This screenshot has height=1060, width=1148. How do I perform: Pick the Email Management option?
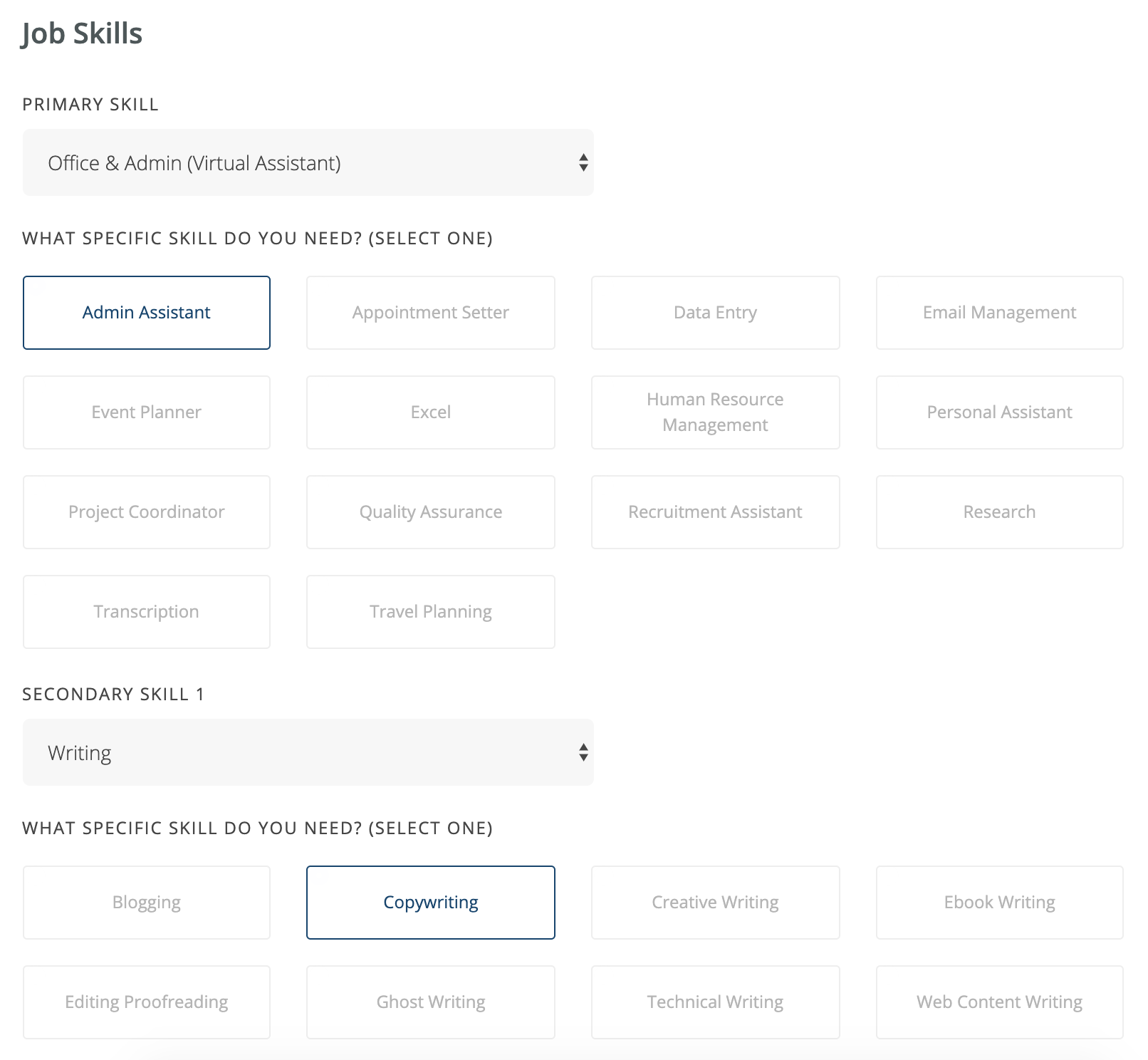999,313
